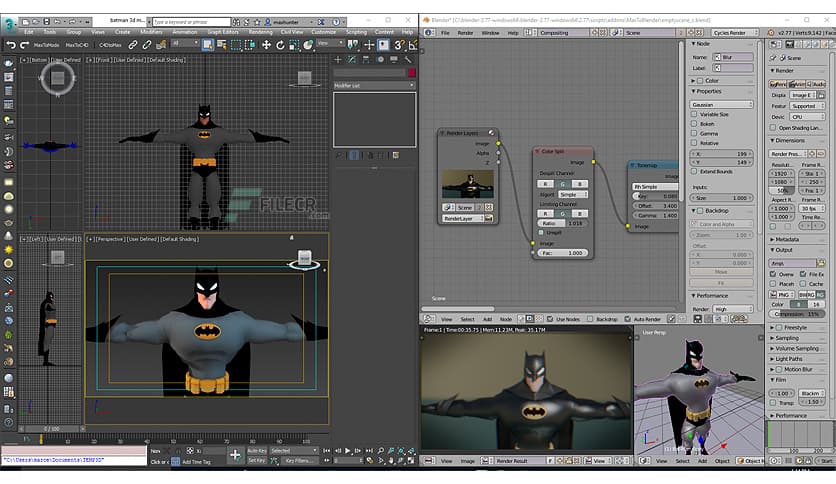The image size is (836, 484).
Task: Click the ViewCube in the Perspective viewport
Action: point(304,259)
